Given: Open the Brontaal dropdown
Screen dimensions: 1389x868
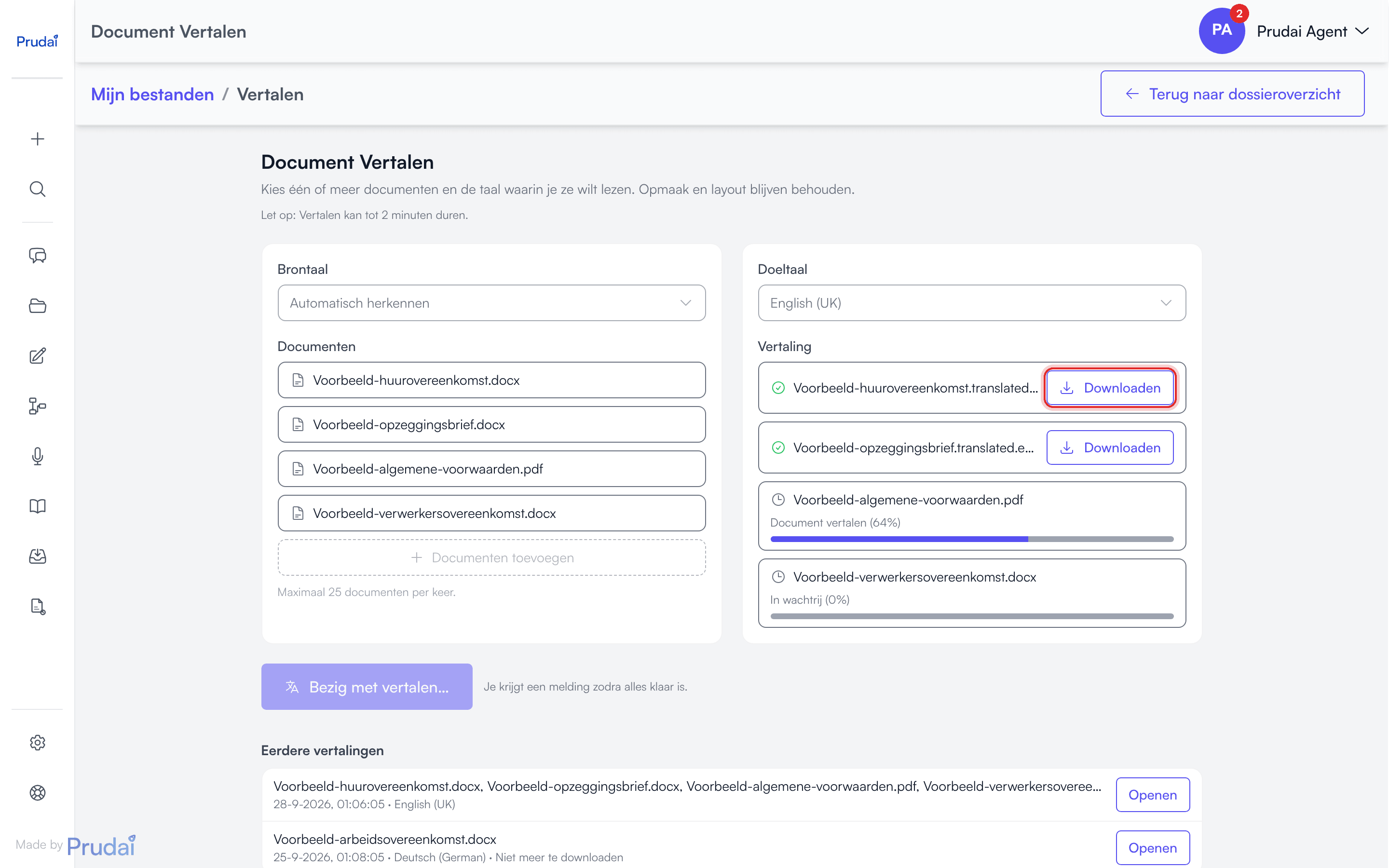Looking at the screenshot, I should coord(491,303).
